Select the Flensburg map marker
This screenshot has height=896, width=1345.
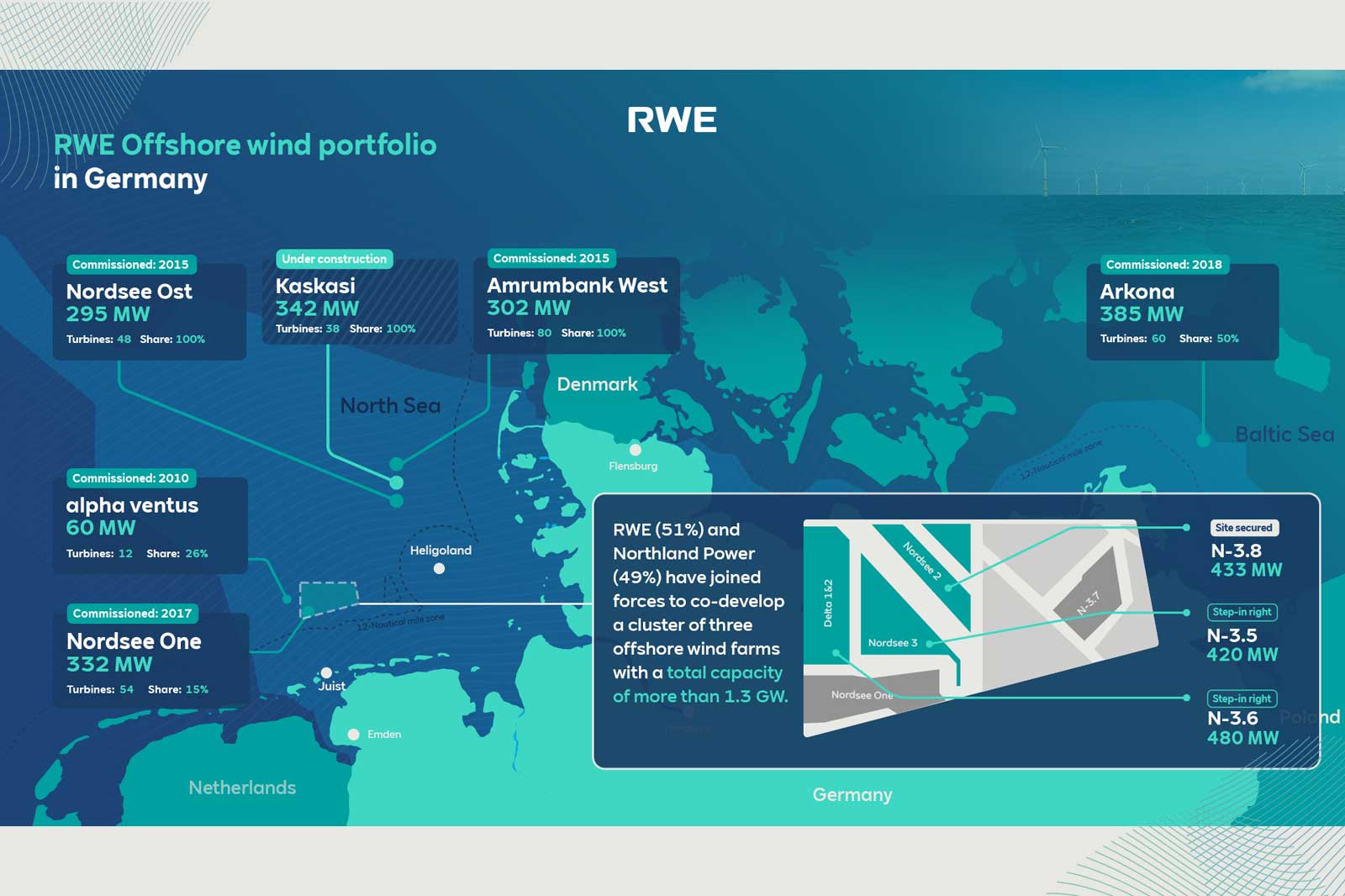pos(636,448)
